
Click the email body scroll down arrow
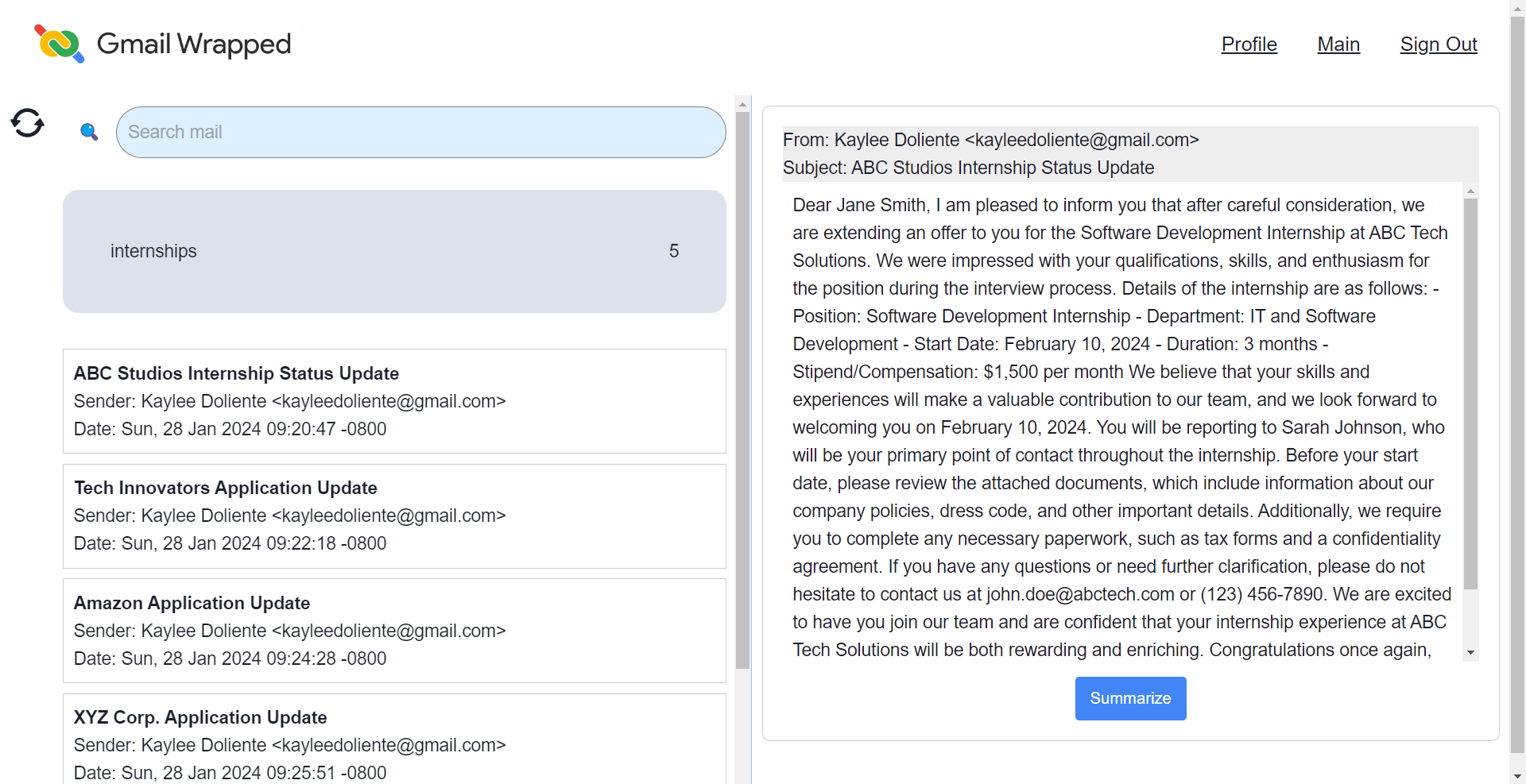click(x=1470, y=653)
